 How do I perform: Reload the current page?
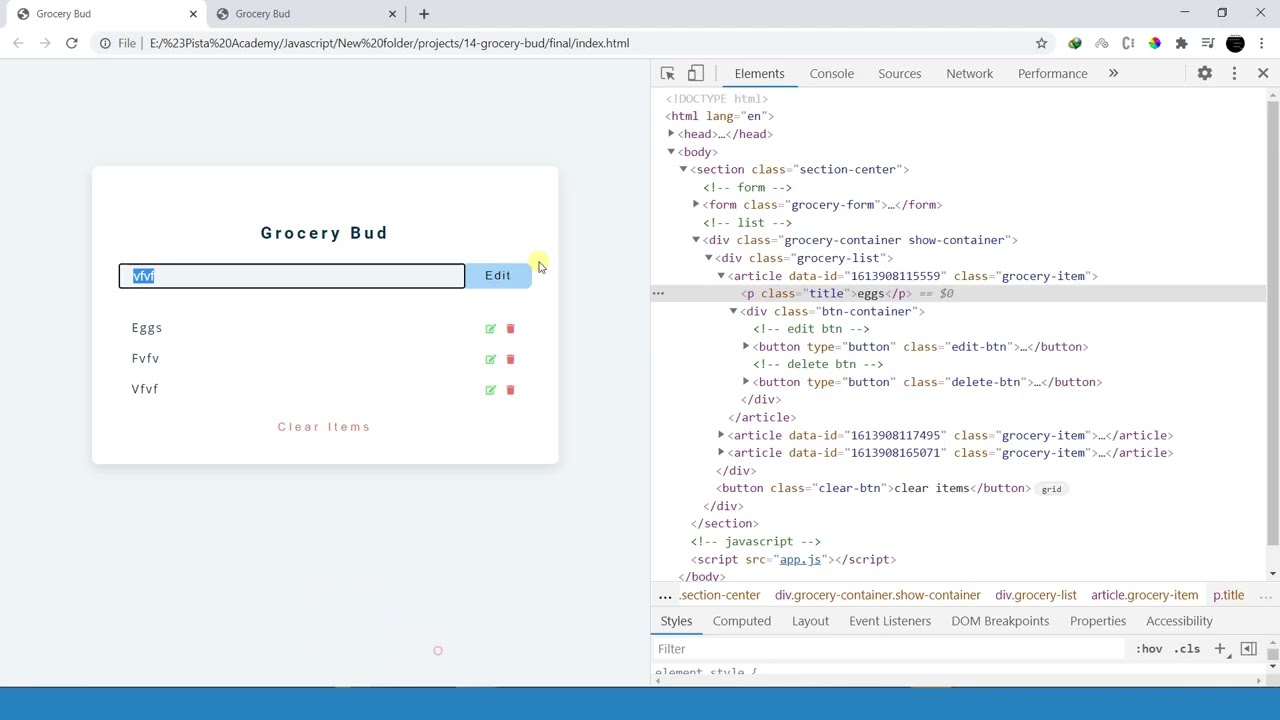tap(72, 43)
